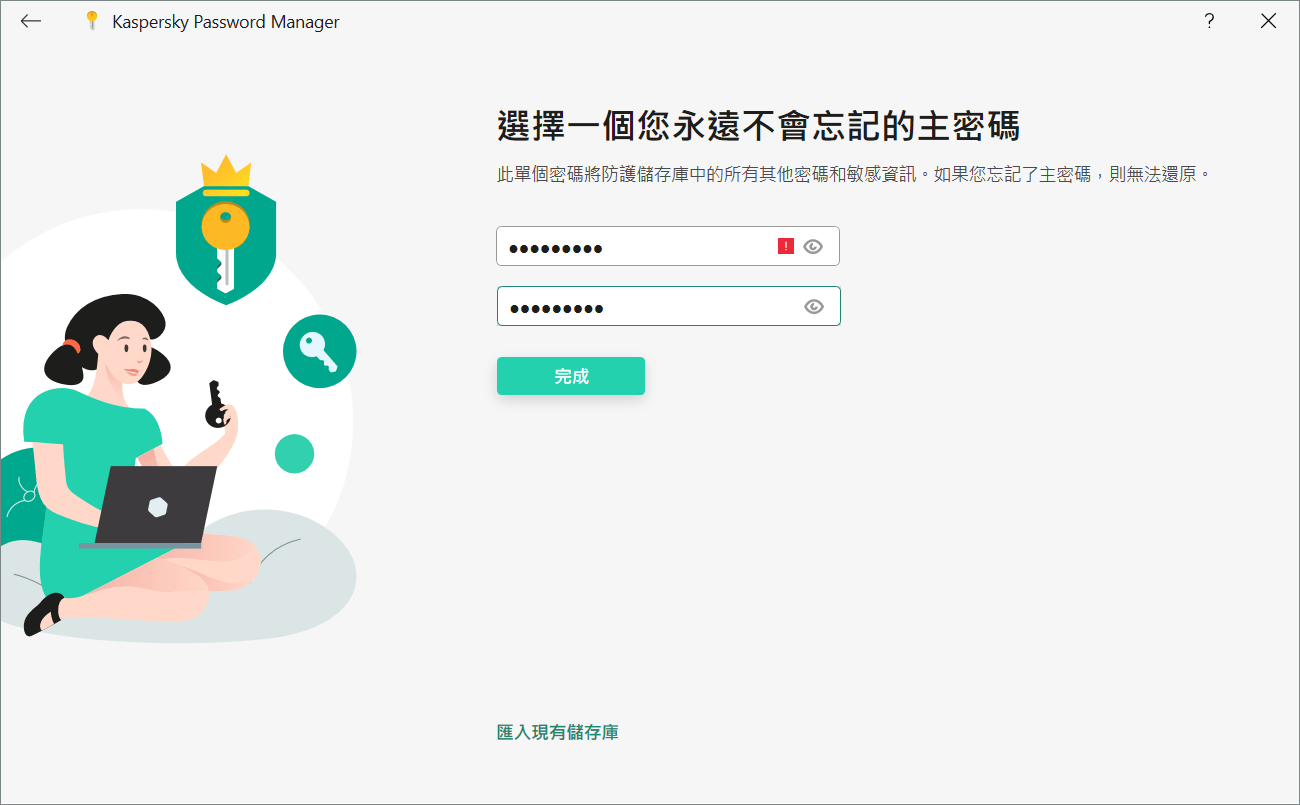This screenshot has width=1300, height=805.
Task: Open help via the question mark icon
Action: (1209, 21)
